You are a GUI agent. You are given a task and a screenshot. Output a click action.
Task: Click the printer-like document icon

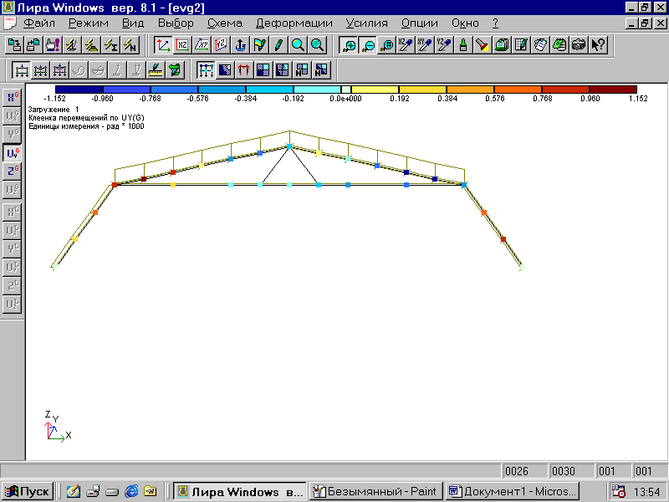(x=502, y=45)
